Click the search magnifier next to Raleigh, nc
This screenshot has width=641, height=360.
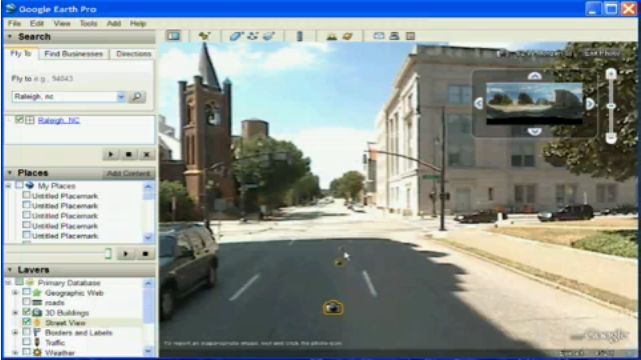137,97
